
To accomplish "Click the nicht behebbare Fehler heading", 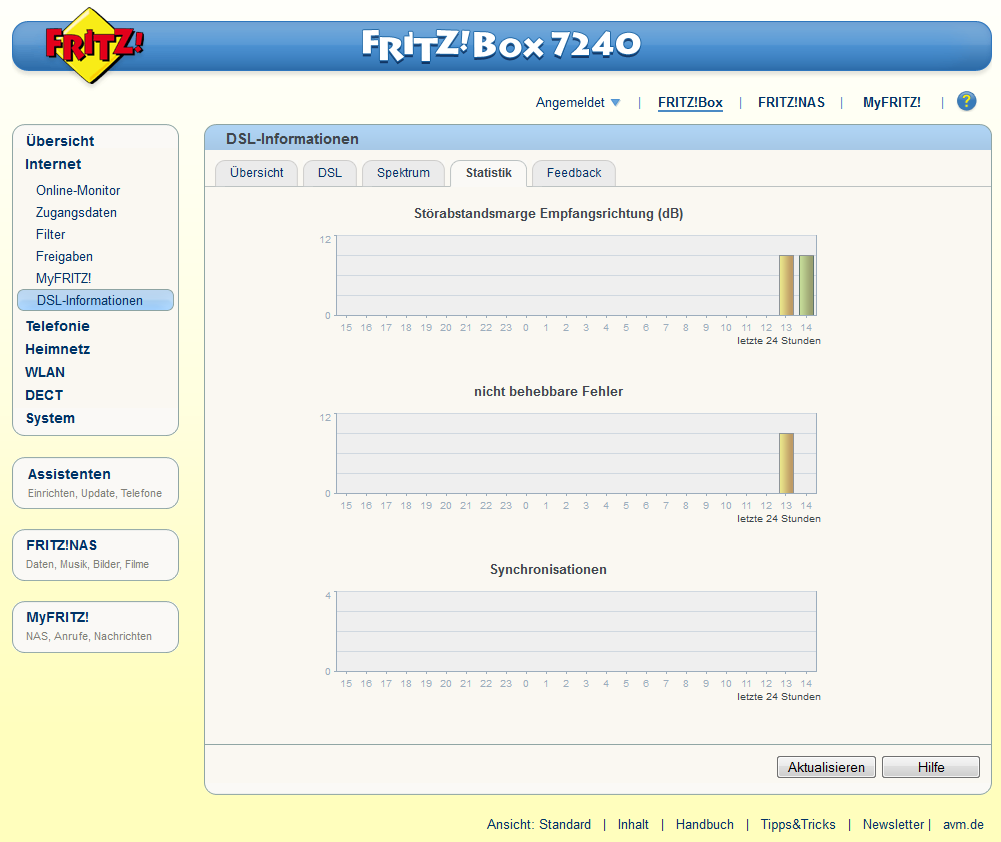I will click(548, 391).
